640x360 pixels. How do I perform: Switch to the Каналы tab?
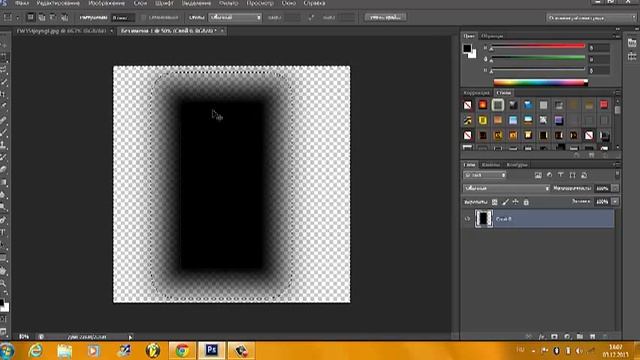(491, 164)
